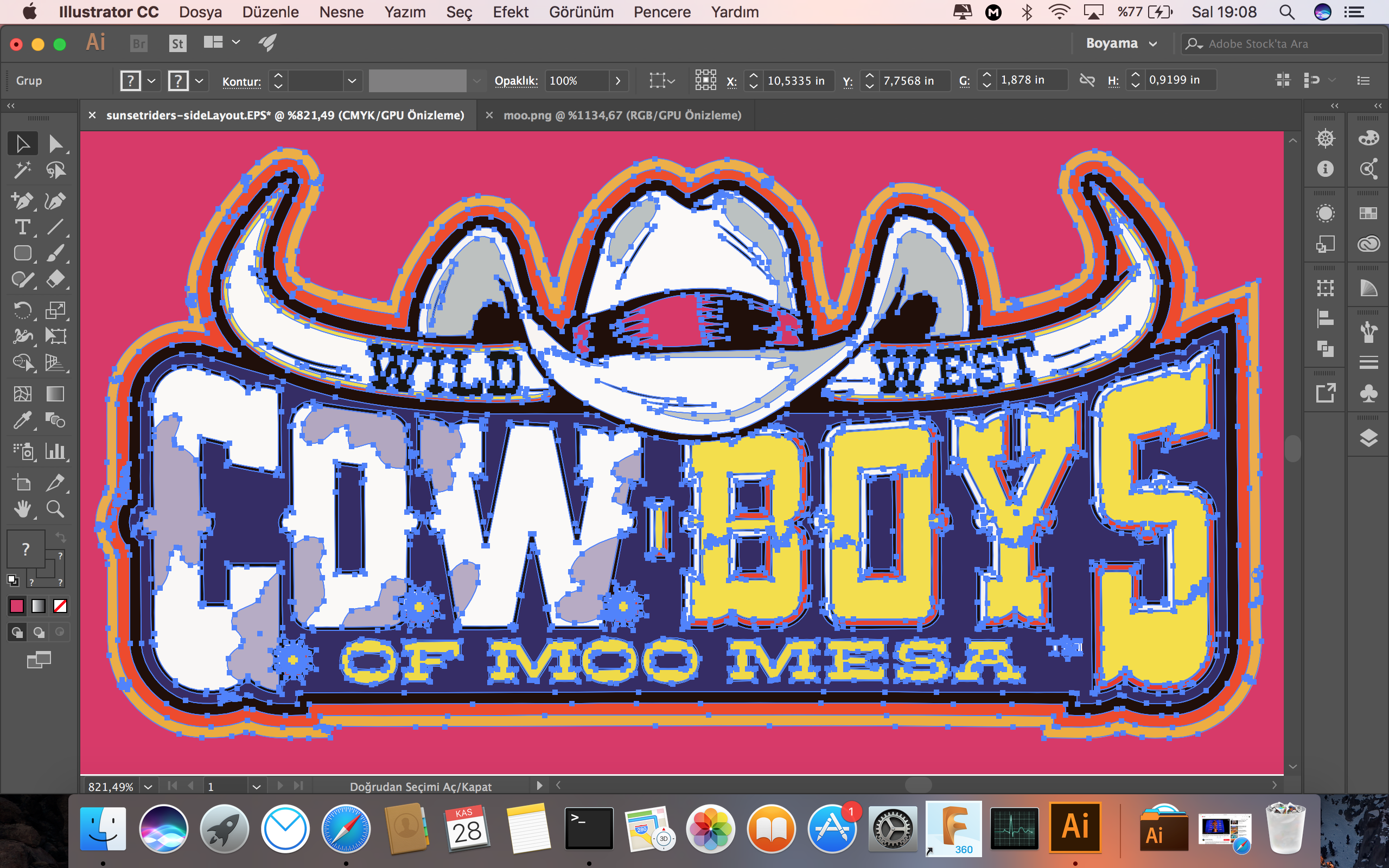Open the Nesne menu

coord(341,12)
